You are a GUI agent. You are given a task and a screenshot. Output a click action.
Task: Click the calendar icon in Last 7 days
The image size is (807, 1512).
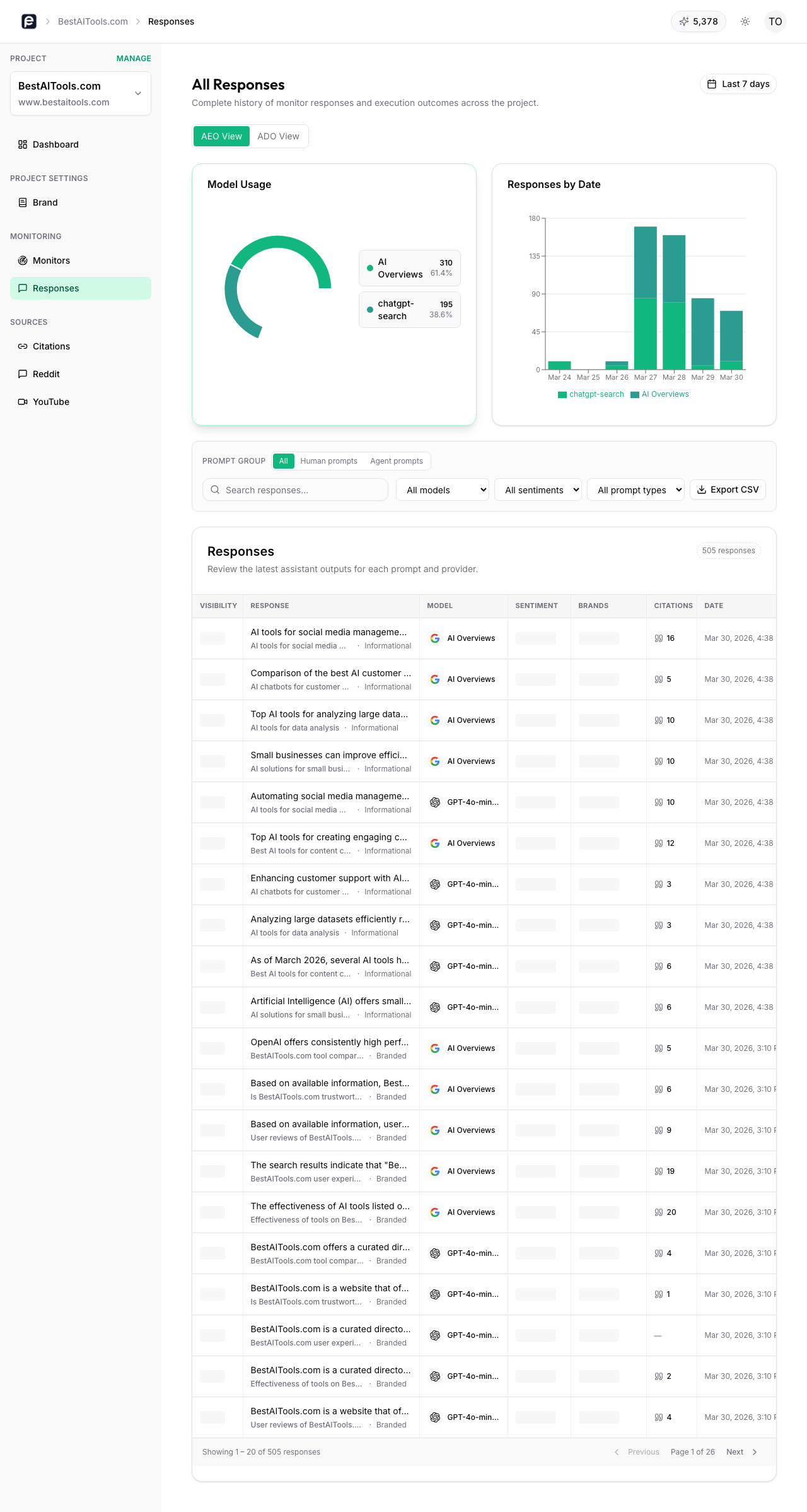[712, 84]
